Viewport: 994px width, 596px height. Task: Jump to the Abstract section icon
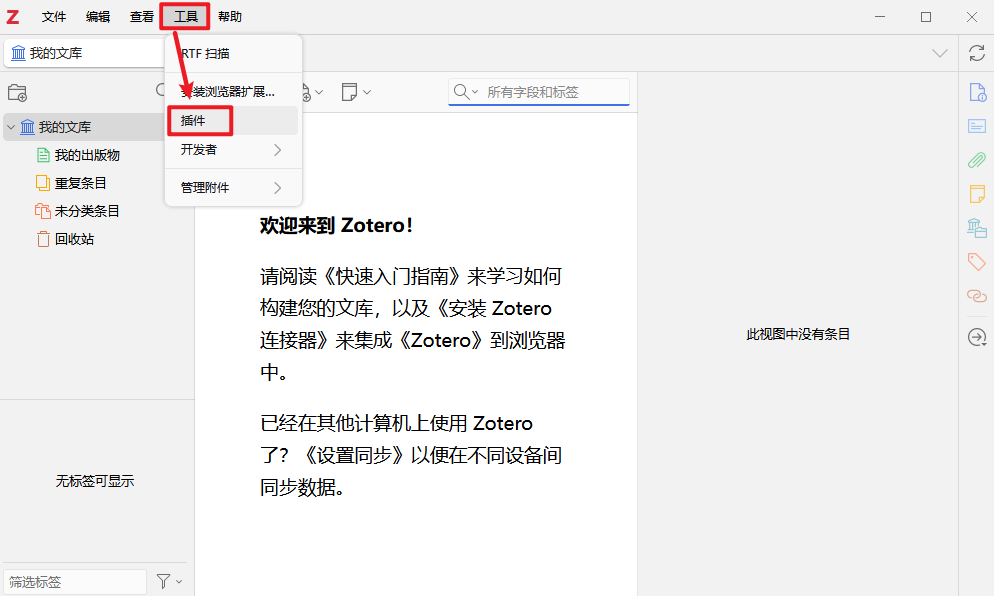tap(976, 126)
